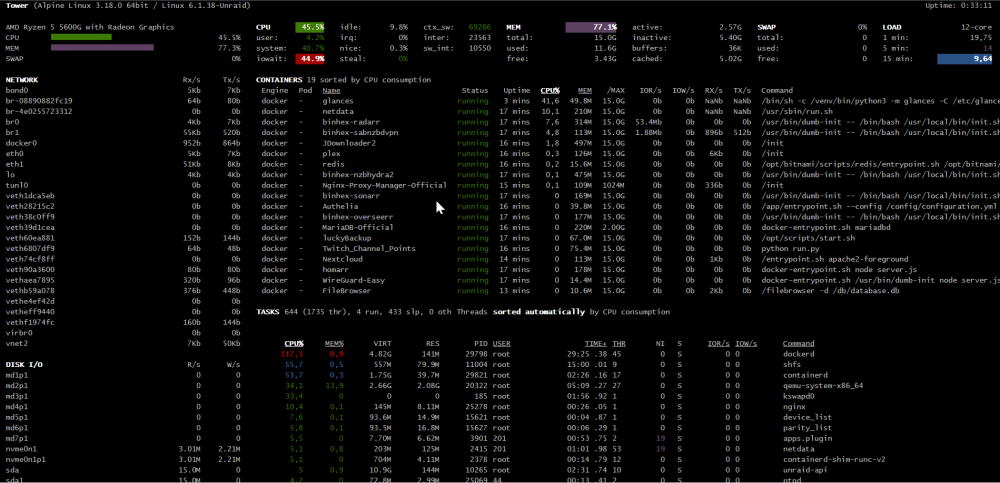Click the dockerd process command
Viewport: 1000px width, 483px height.
click(x=798, y=353)
